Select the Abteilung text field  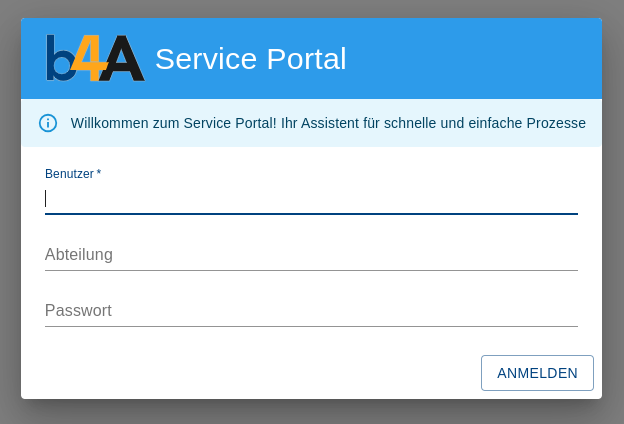coord(311,255)
